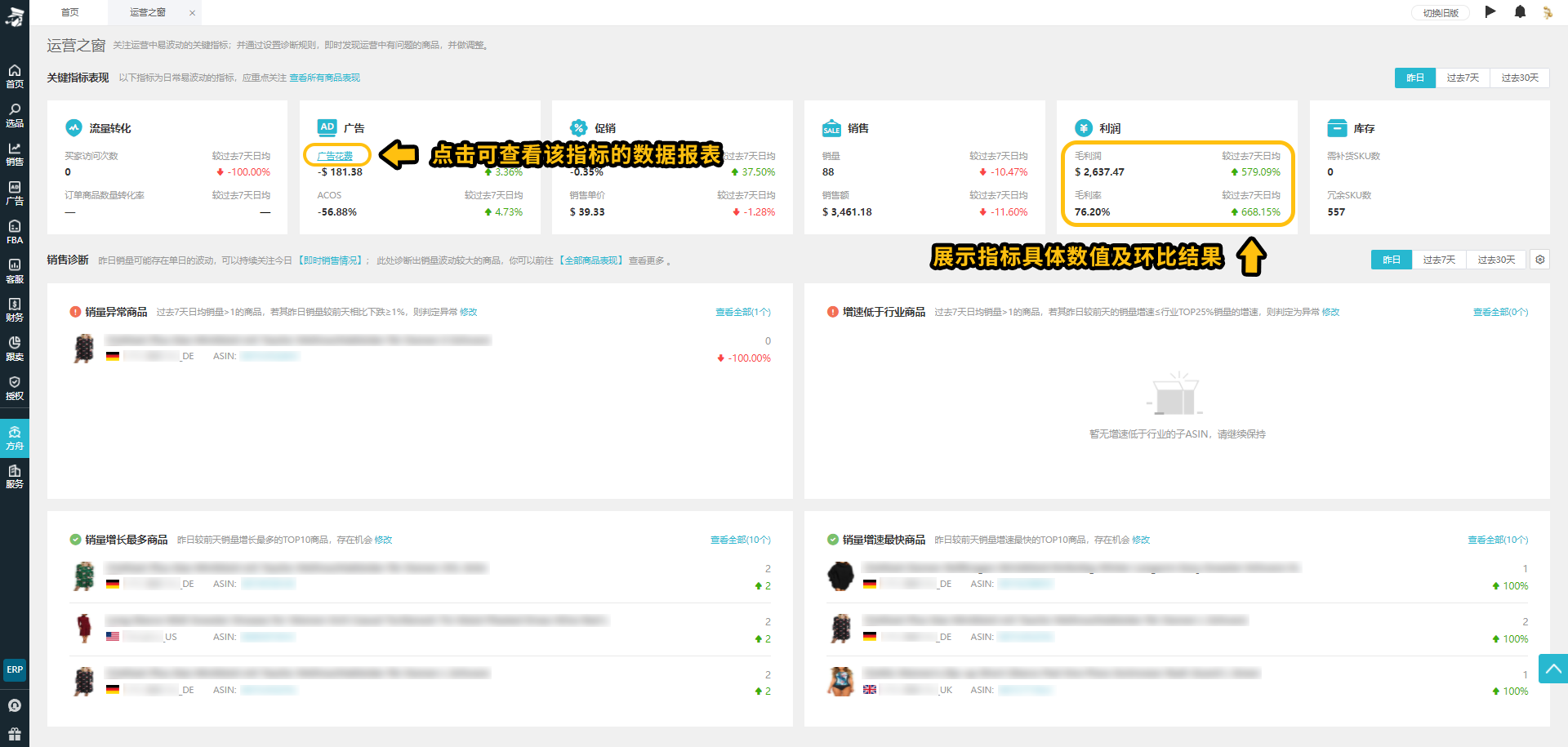This screenshot has width=1568, height=747.
Task: Select 过去30天 for key indicators
Action: coord(1520,78)
